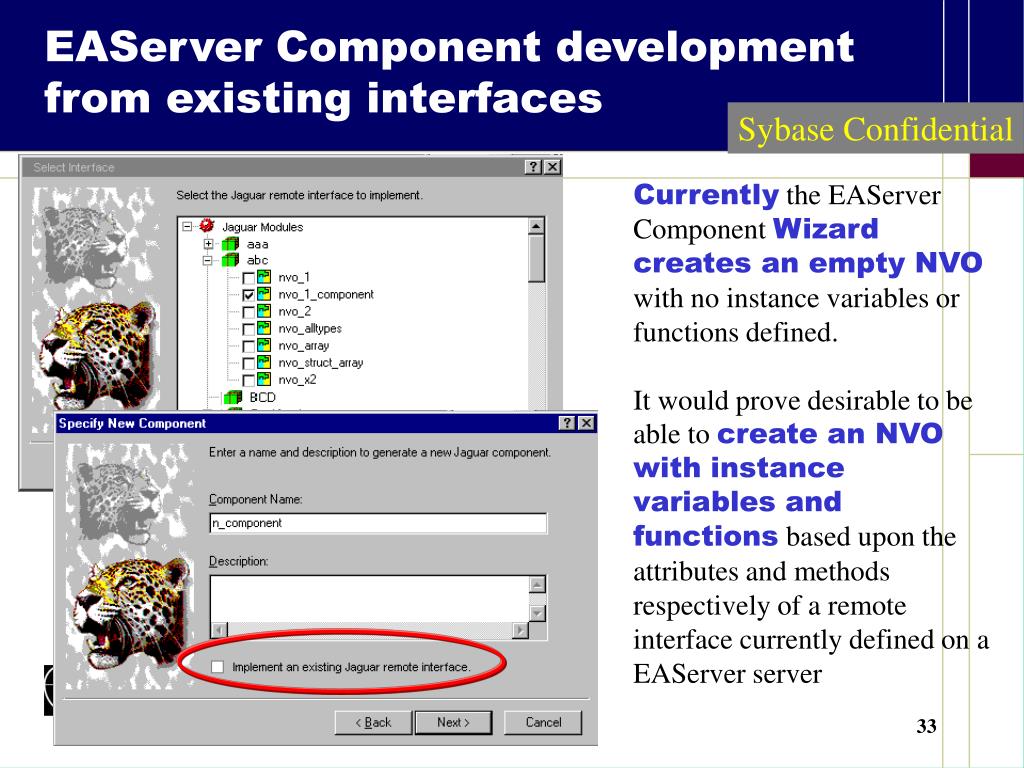Select the abc tree label
Viewport: 1024px width, 768px height.
point(257,261)
